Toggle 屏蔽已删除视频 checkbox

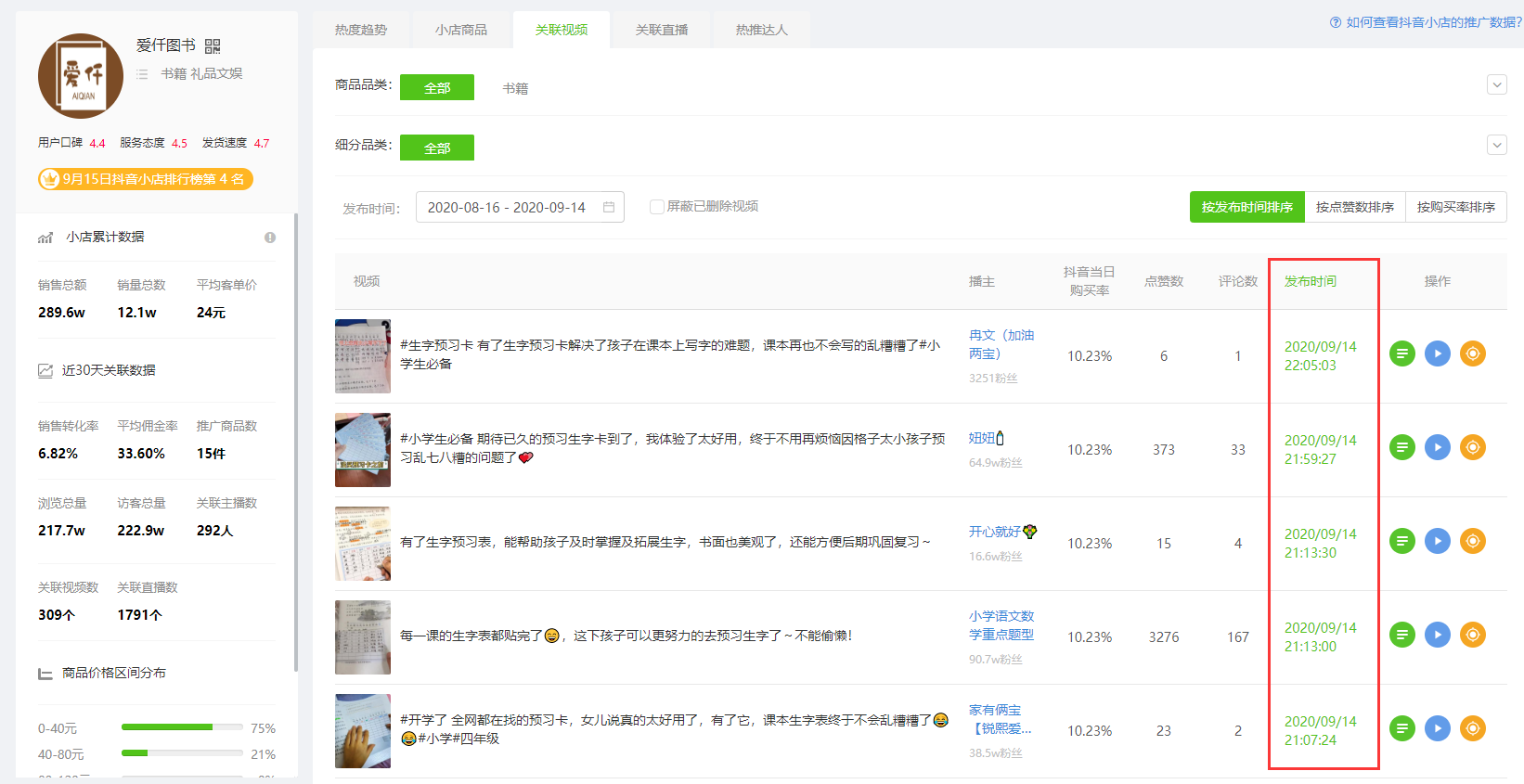pyautogui.click(x=656, y=207)
